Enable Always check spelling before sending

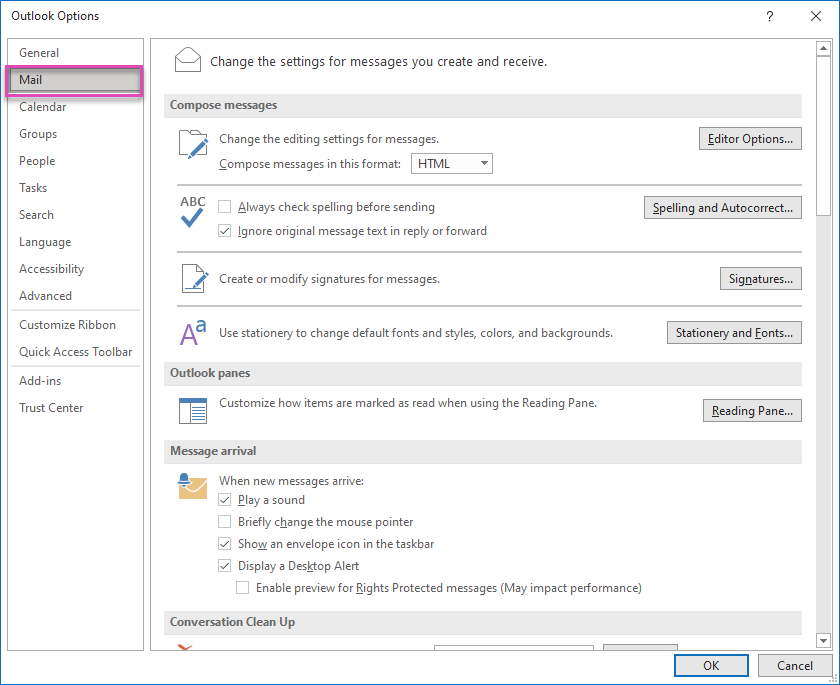(225, 207)
